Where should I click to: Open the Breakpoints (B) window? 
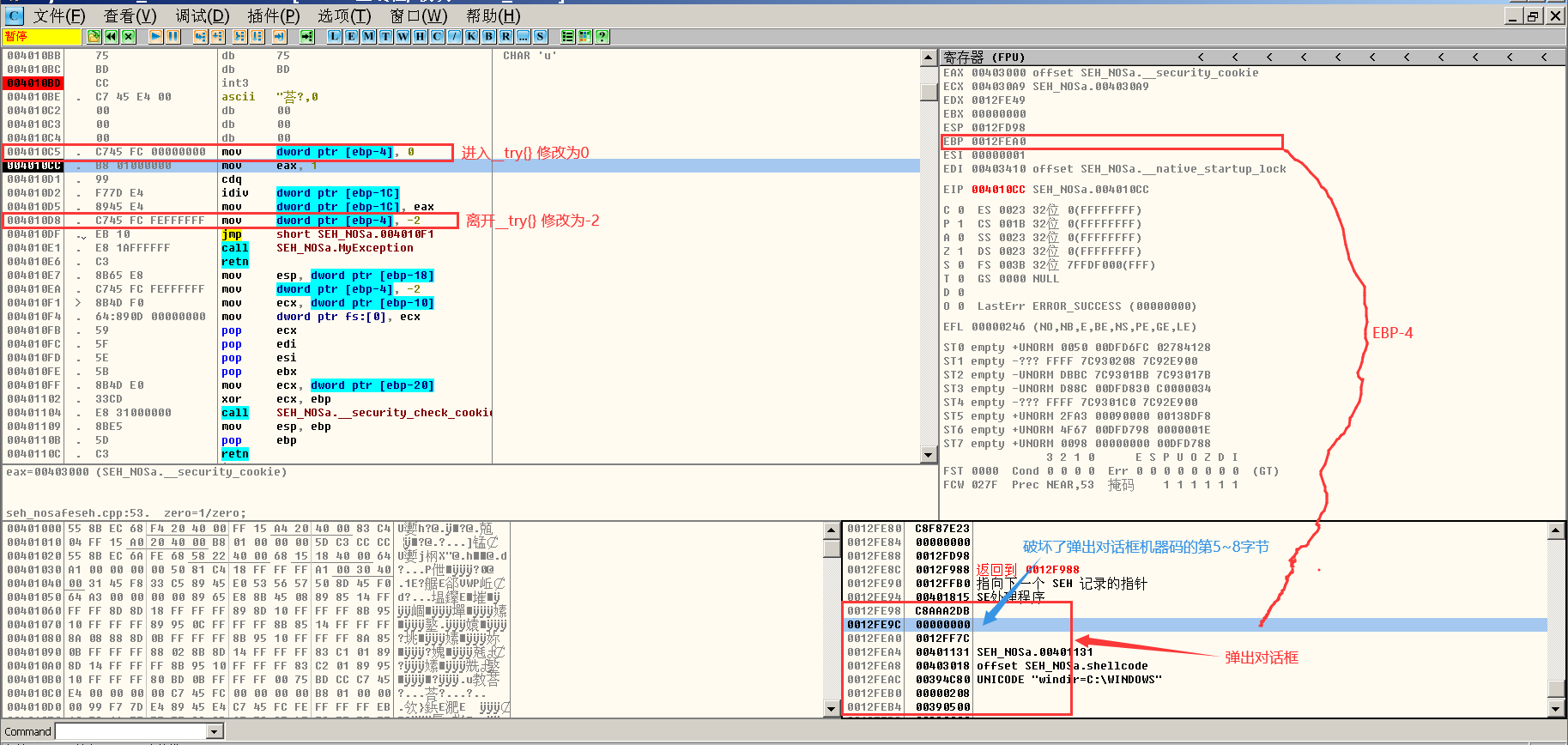click(x=489, y=36)
